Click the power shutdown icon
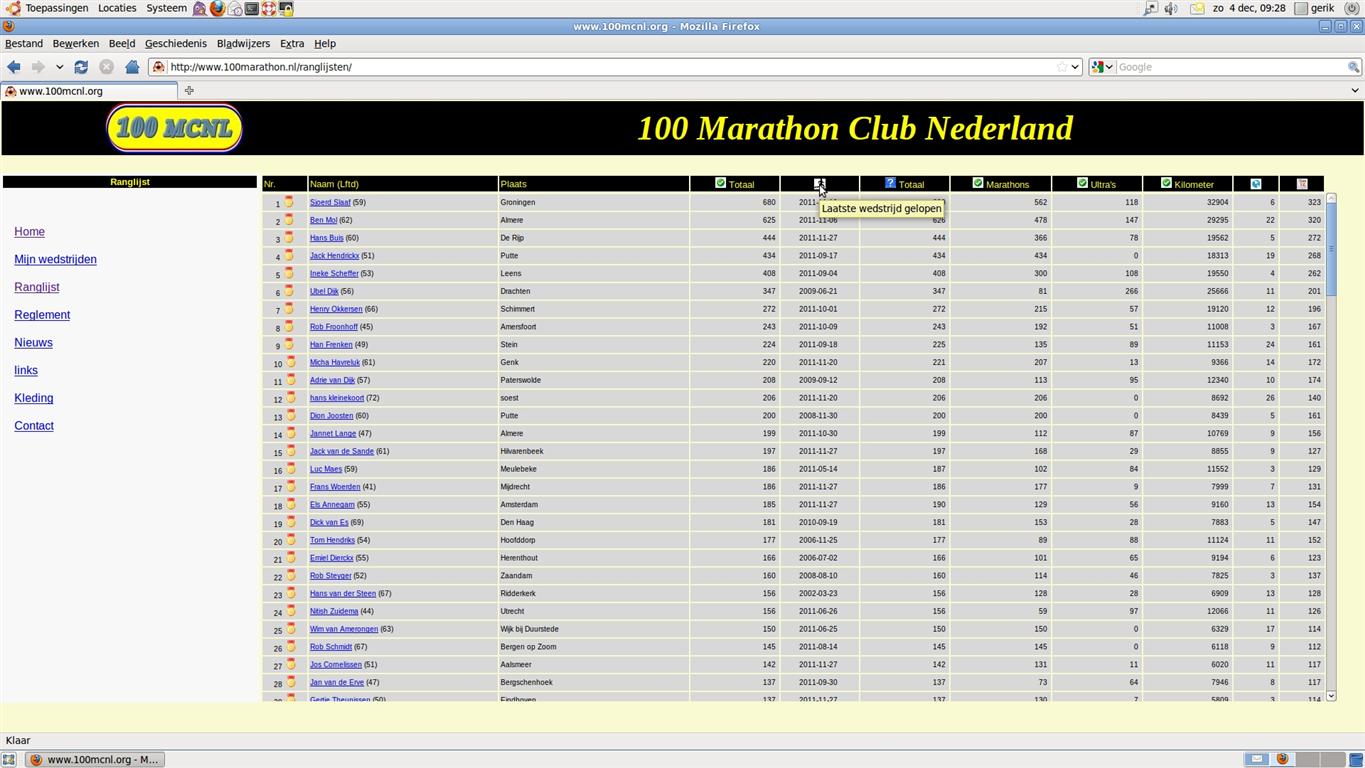This screenshot has height=768, width=1365. pyautogui.click(x=1352, y=8)
